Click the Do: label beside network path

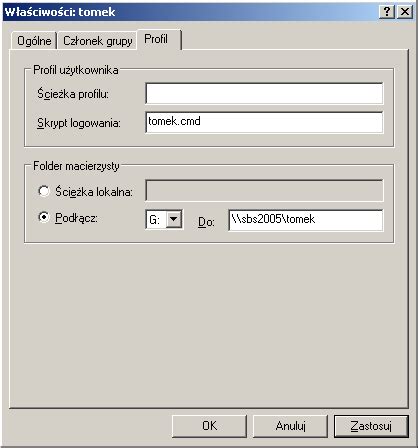click(x=206, y=222)
